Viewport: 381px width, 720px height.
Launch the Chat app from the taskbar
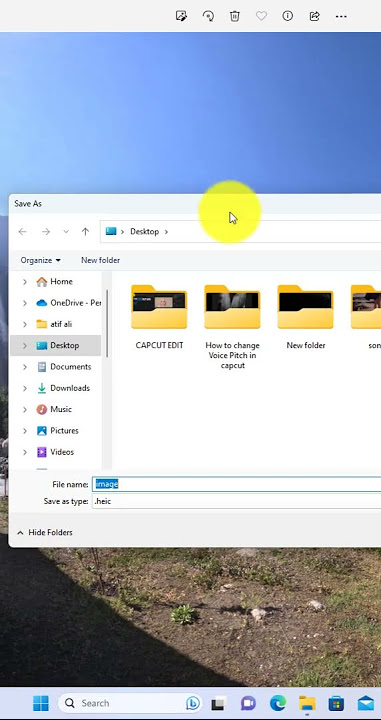[x=248, y=703]
